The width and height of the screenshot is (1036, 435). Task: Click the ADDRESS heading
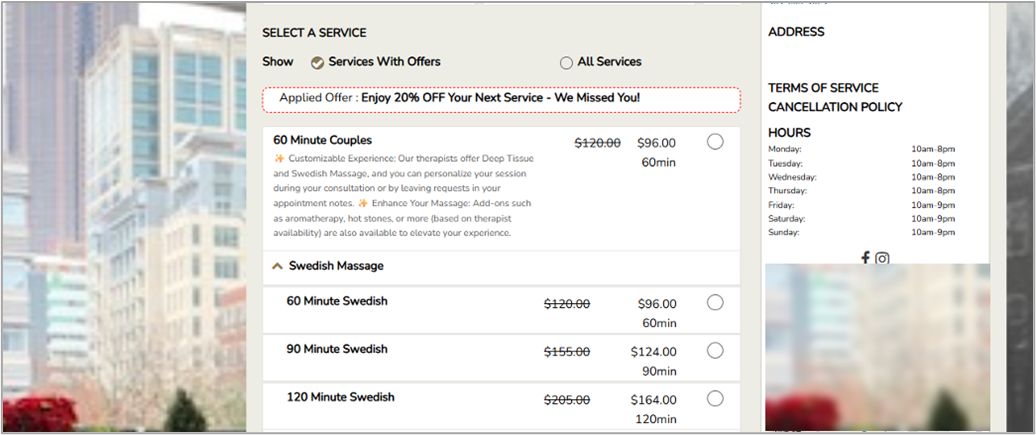[796, 32]
